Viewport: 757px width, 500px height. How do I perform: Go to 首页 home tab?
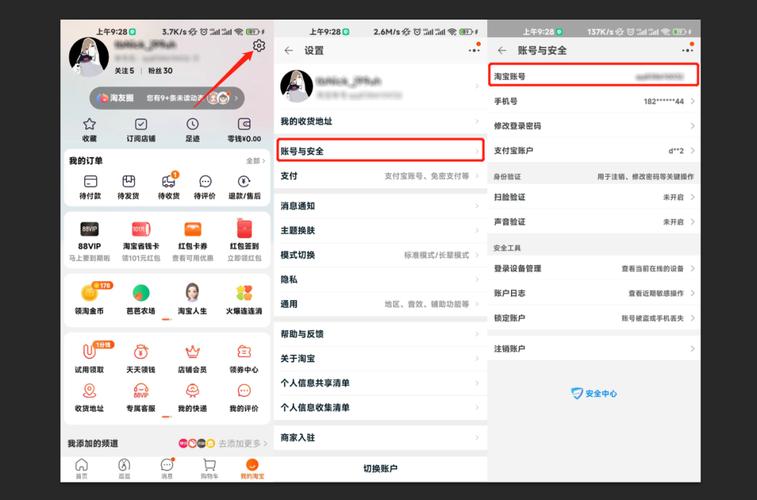[82, 468]
